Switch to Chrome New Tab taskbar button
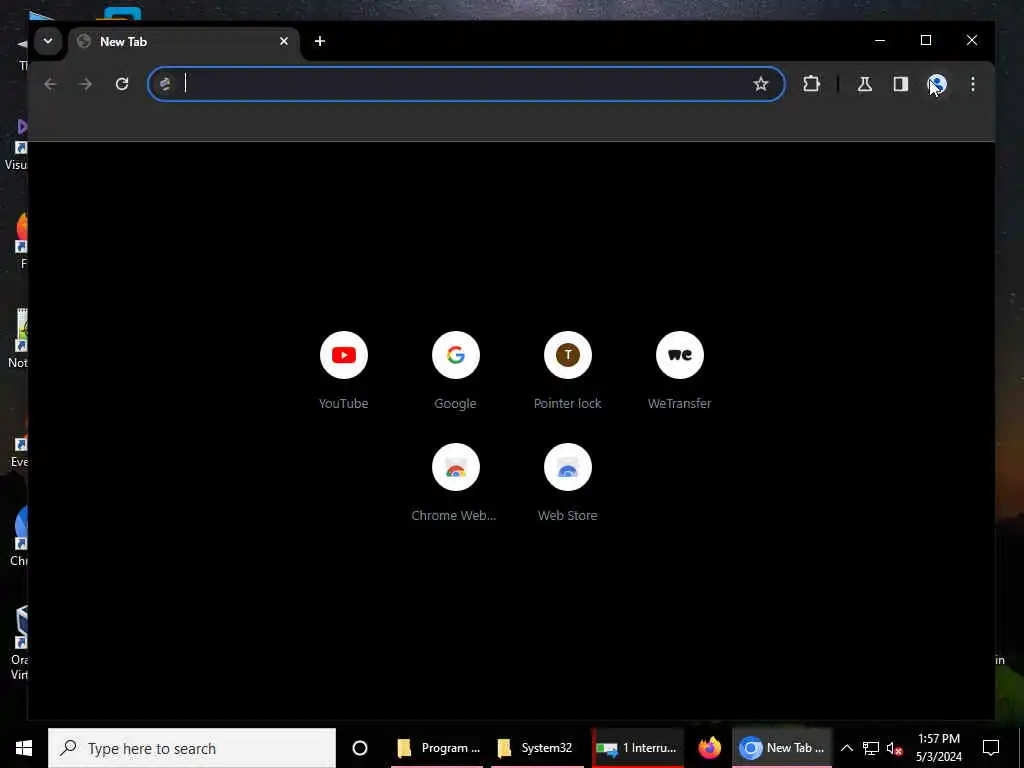 click(782, 748)
